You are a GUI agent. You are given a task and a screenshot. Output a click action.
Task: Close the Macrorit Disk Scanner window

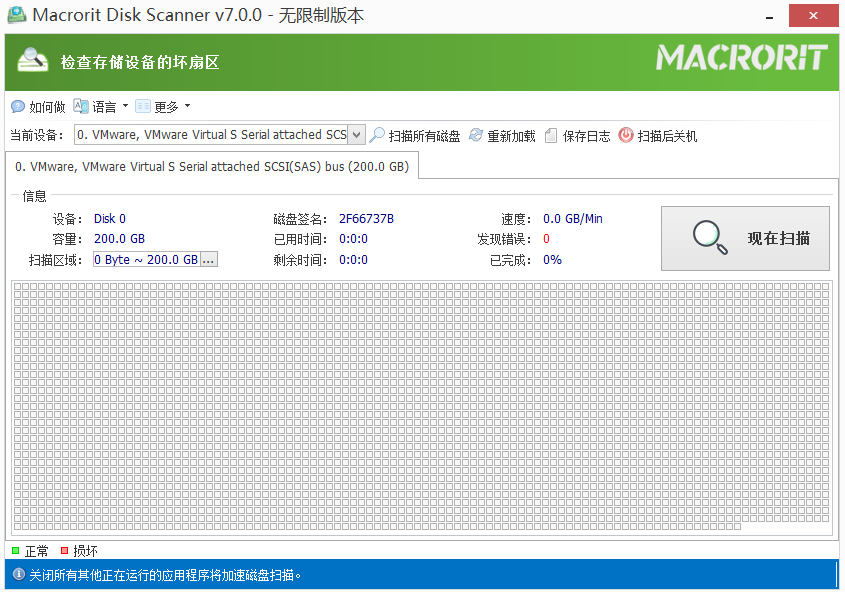pyautogui.click(x=813, y=16)
